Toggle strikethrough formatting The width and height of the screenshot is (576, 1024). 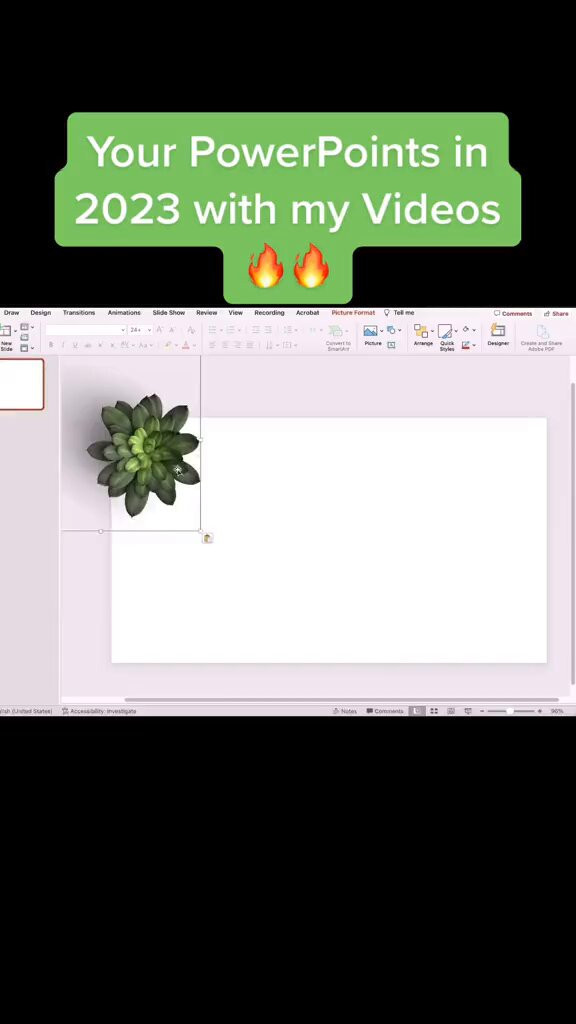(88, 345)
